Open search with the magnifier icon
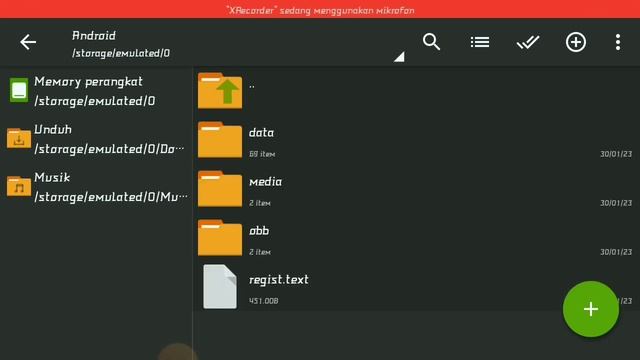Image resolution: width=640 pixels, height=360 pixels. tap(431, 42)
